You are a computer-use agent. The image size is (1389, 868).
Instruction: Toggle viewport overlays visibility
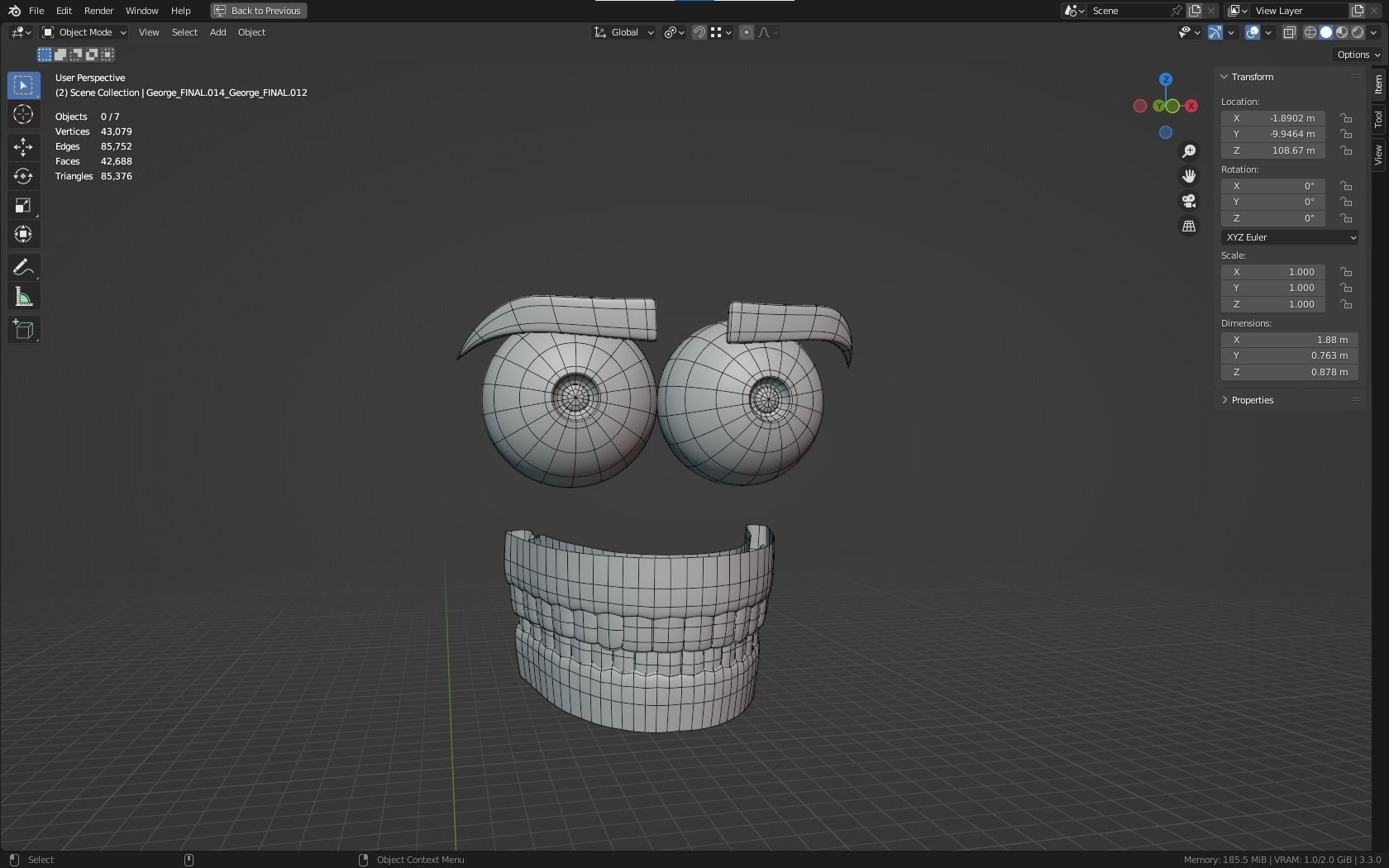(x=1253, y=32)
